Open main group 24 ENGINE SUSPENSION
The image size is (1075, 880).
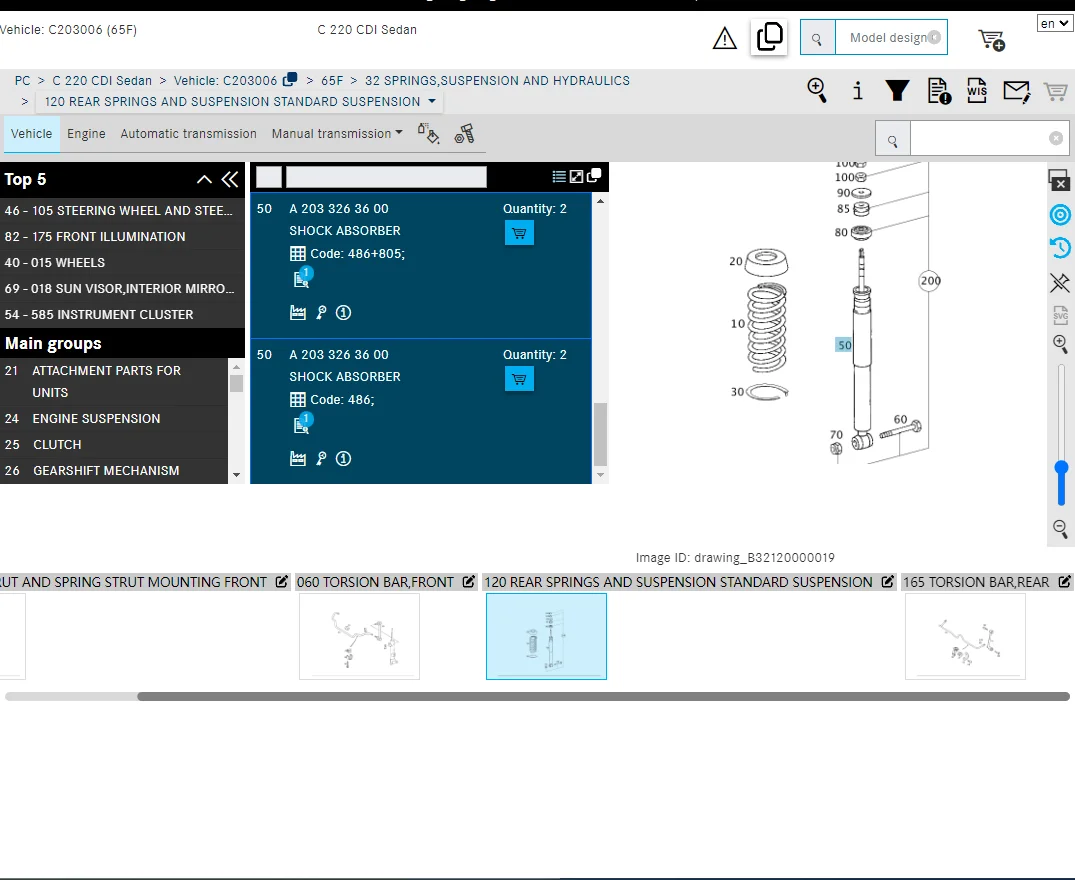(x=114, y=419)
